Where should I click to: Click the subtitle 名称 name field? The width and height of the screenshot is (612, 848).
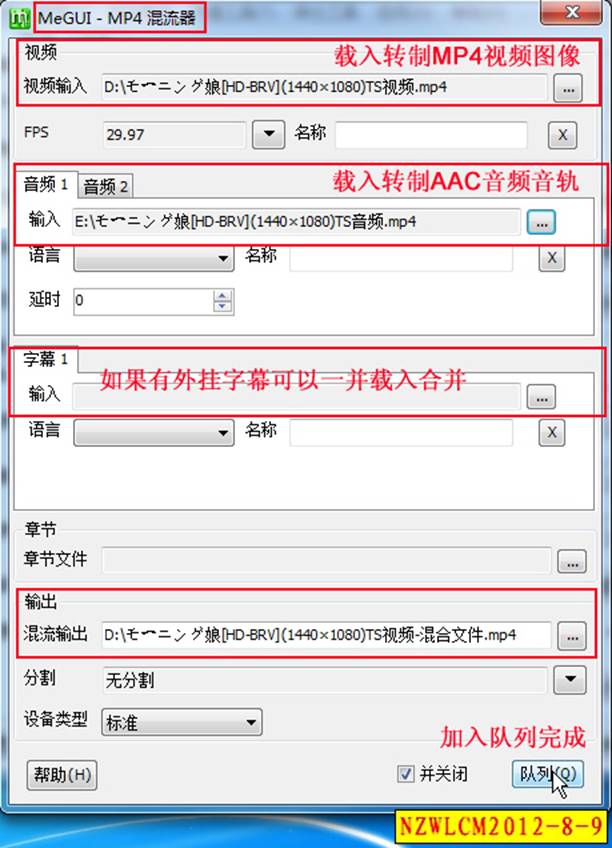click(401, 433)
